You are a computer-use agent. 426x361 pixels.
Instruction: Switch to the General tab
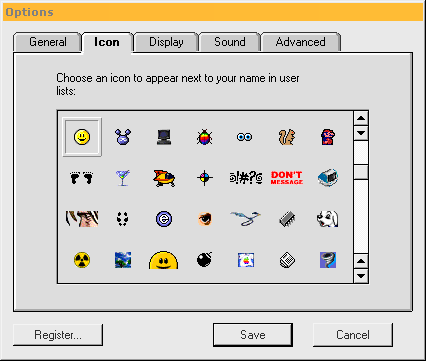point(48,42)
